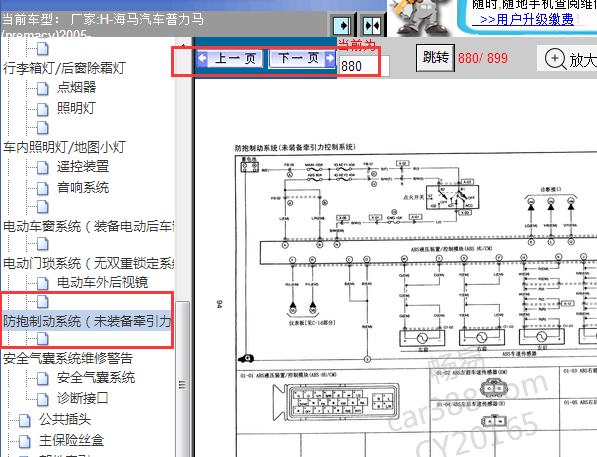Screen dimensions: 597x457
Task: Select the highlighted 防抱制动系统 tree entry
Action: click(87, 321)
